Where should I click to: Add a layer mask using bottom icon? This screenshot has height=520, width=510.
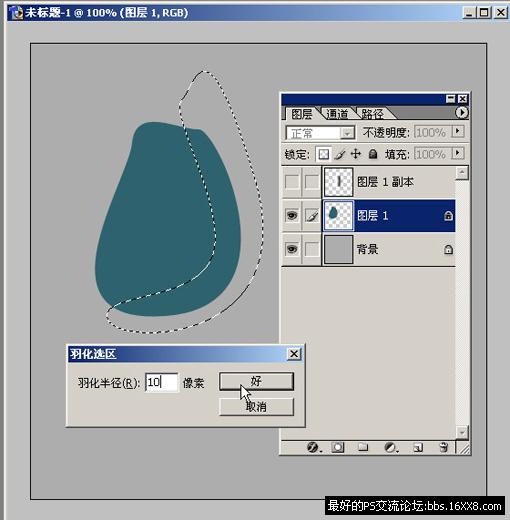click(337, 447)
